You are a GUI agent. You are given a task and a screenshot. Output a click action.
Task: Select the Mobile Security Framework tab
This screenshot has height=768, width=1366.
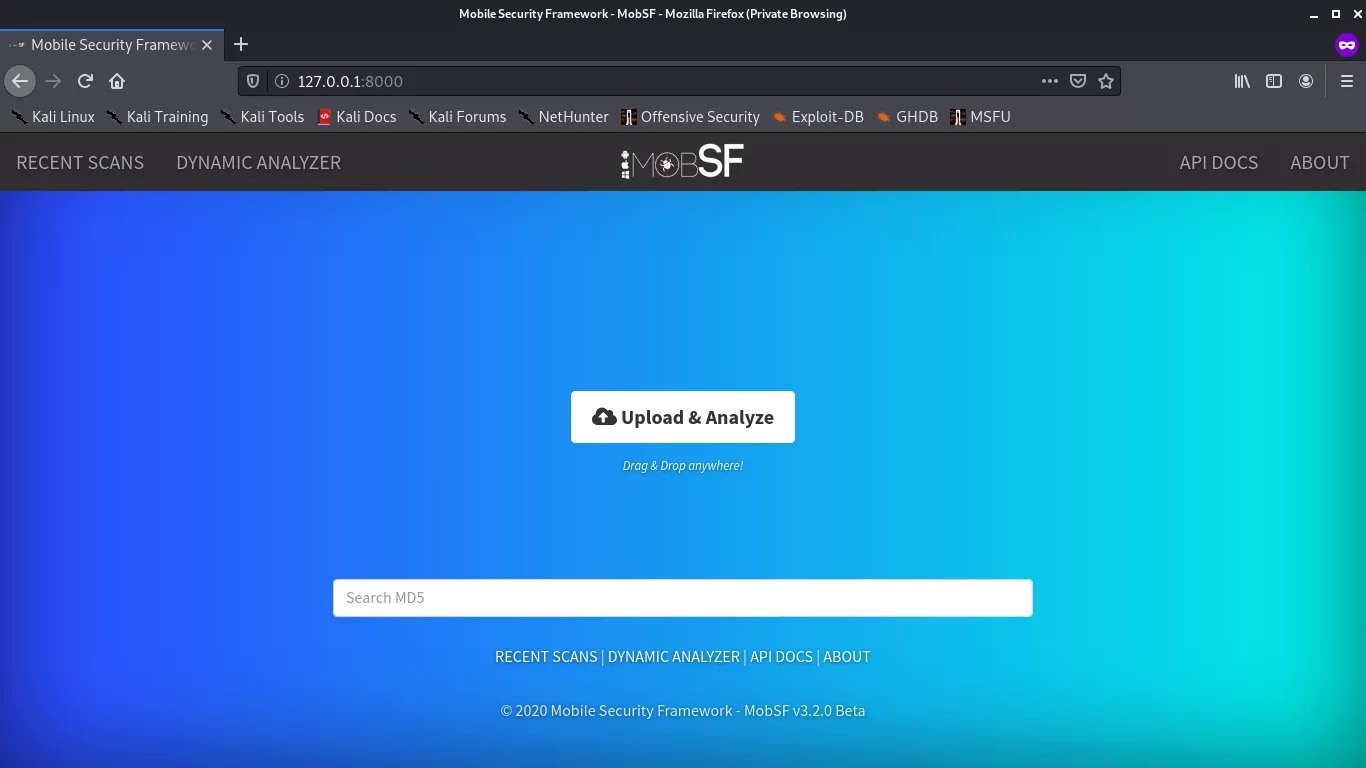coord(111,45)
